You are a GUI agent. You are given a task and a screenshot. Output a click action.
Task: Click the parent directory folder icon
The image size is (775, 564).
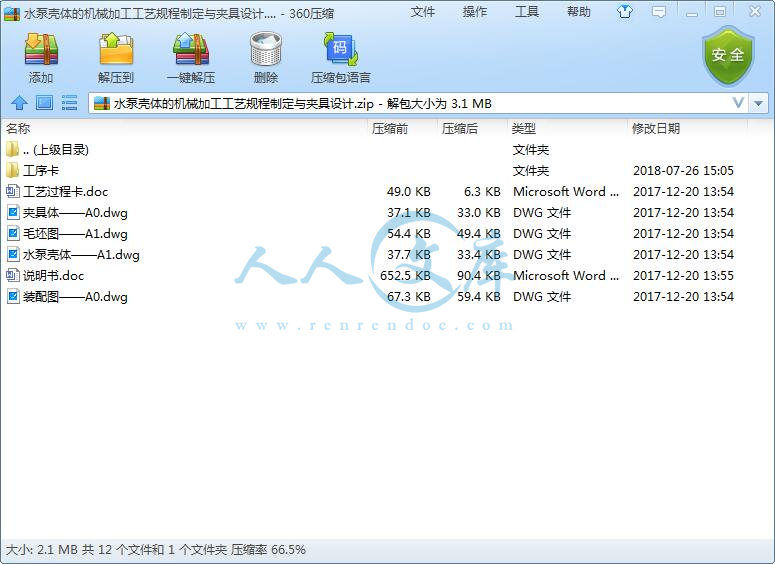pos(13,149)
